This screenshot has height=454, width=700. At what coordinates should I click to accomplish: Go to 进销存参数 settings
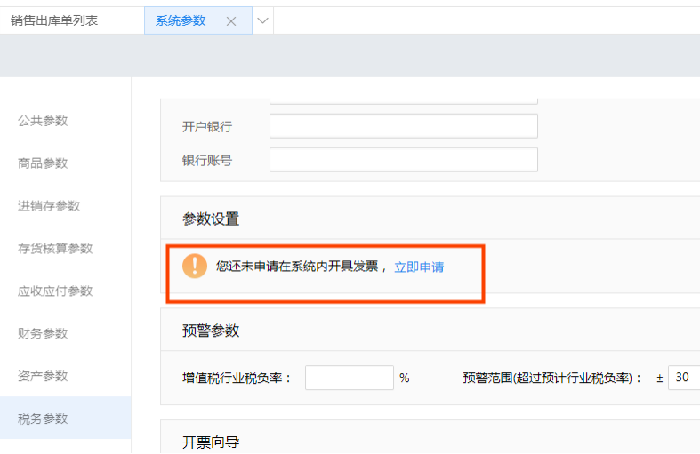[49, 206]
